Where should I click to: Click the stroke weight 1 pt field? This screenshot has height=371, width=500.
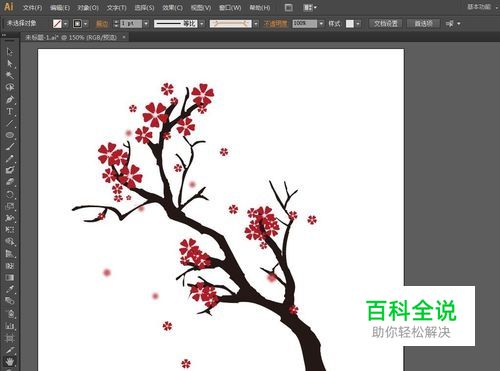(131, 24)
